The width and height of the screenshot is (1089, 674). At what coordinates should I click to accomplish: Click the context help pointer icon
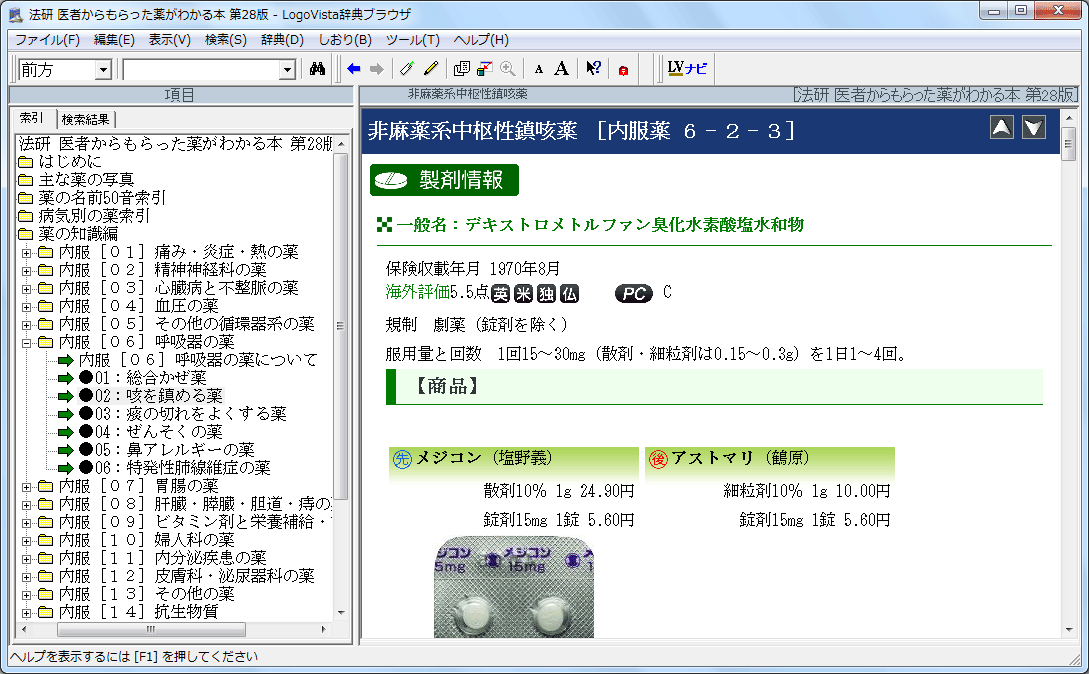[593, 69]
